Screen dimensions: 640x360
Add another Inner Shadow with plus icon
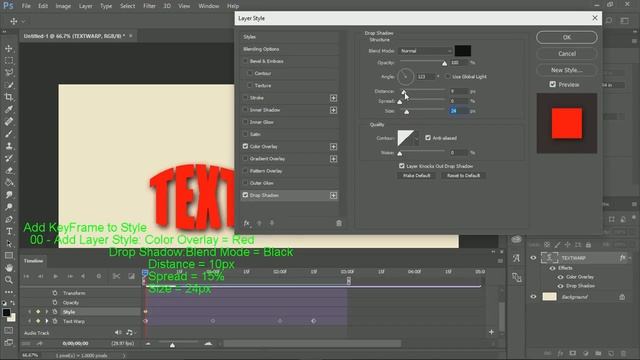[x=333, y=110]
